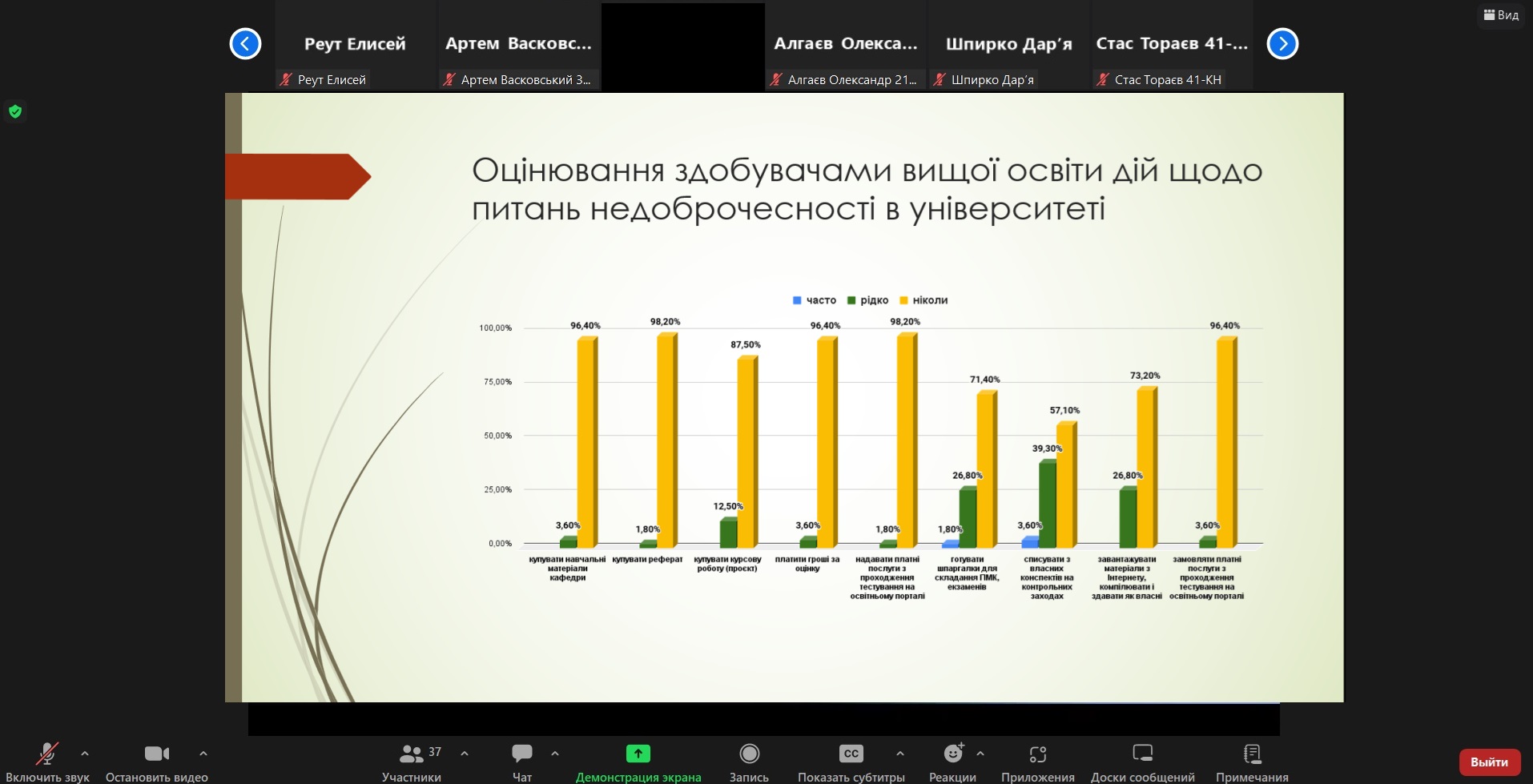Viewport: 1533px width, 784px height.
Task: Unmute microphone with Включить звук button
Action: pos(47,762)
